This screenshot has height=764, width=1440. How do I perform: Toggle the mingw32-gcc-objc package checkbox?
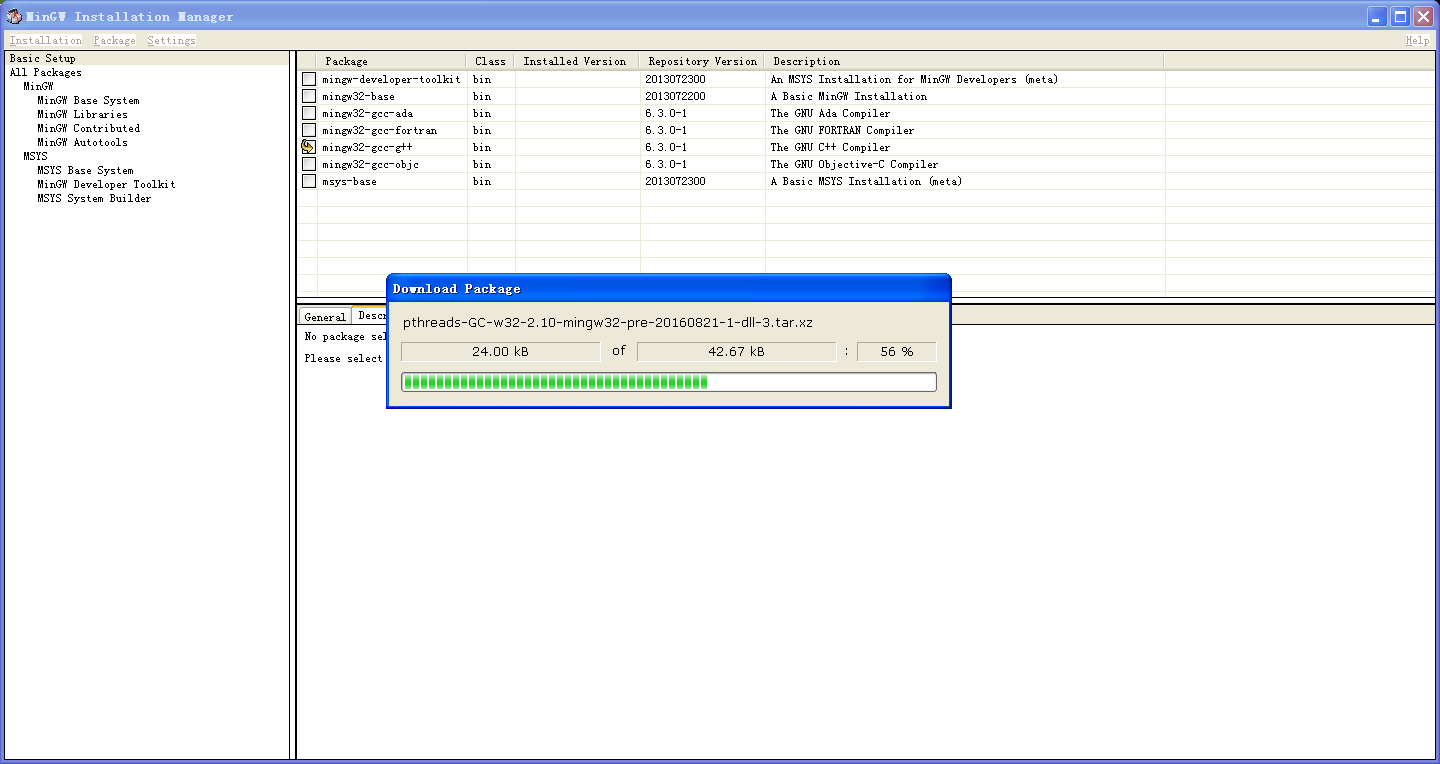coord(309,164)
